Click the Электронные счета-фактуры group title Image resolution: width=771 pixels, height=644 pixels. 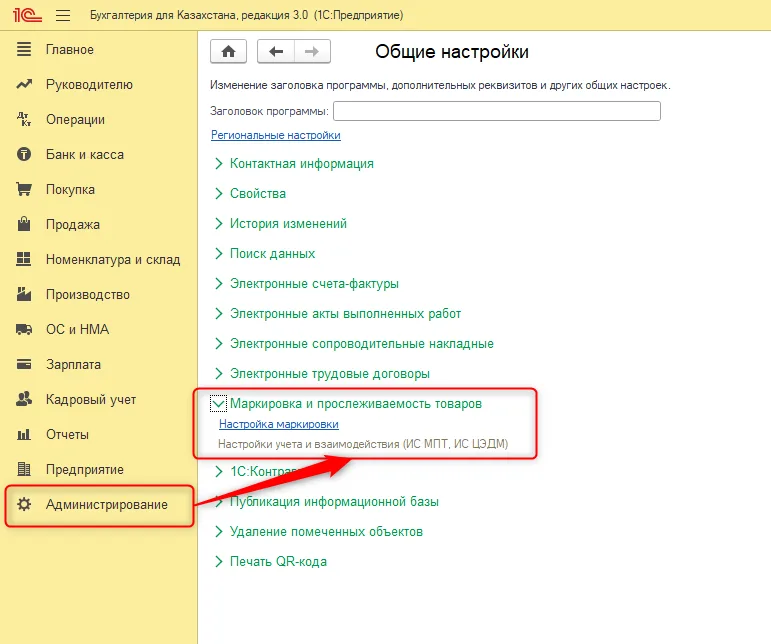pyautogui.click(x=314, y=284)
